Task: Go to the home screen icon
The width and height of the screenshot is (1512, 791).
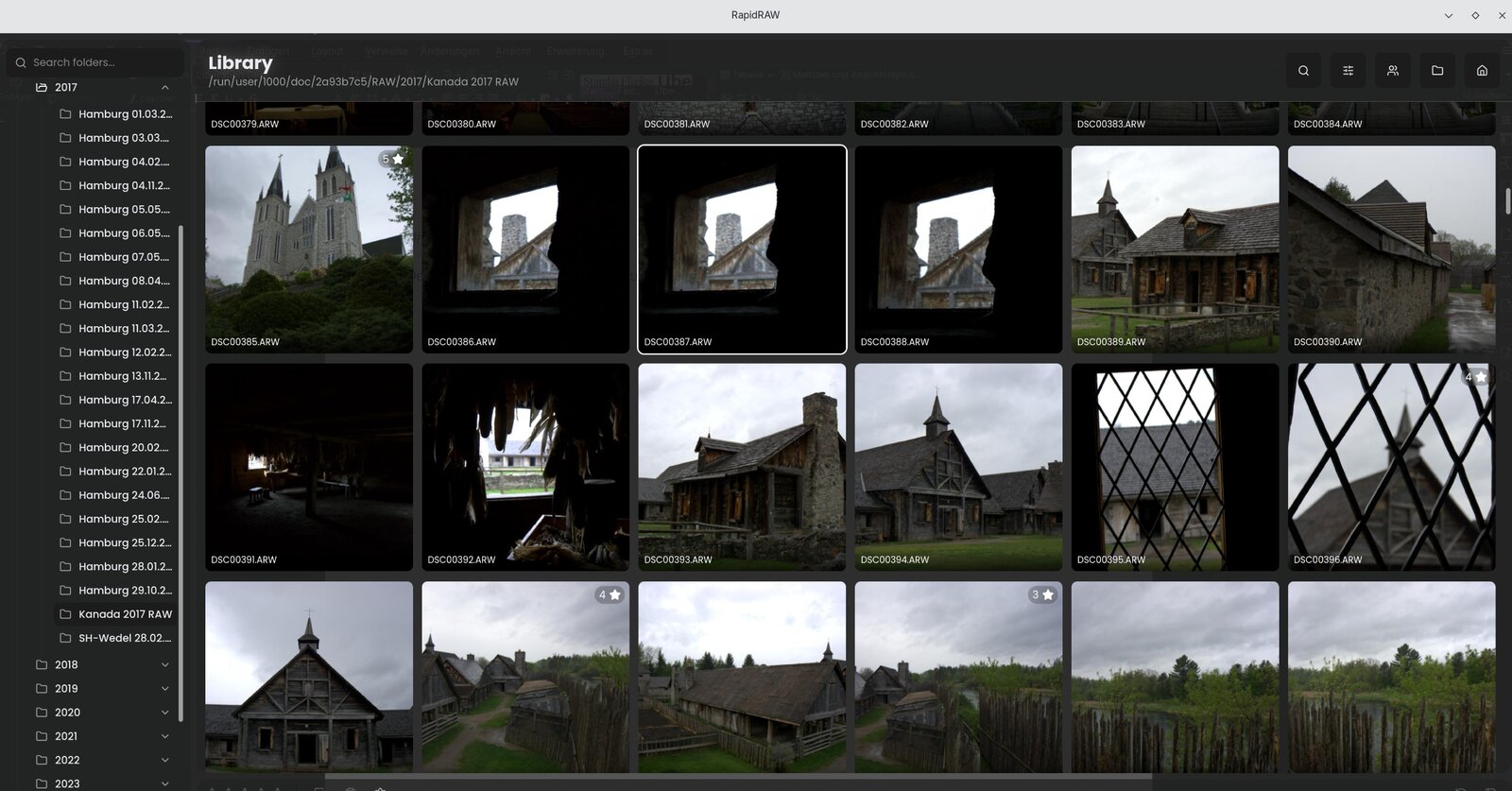Action: (1482, 71)
